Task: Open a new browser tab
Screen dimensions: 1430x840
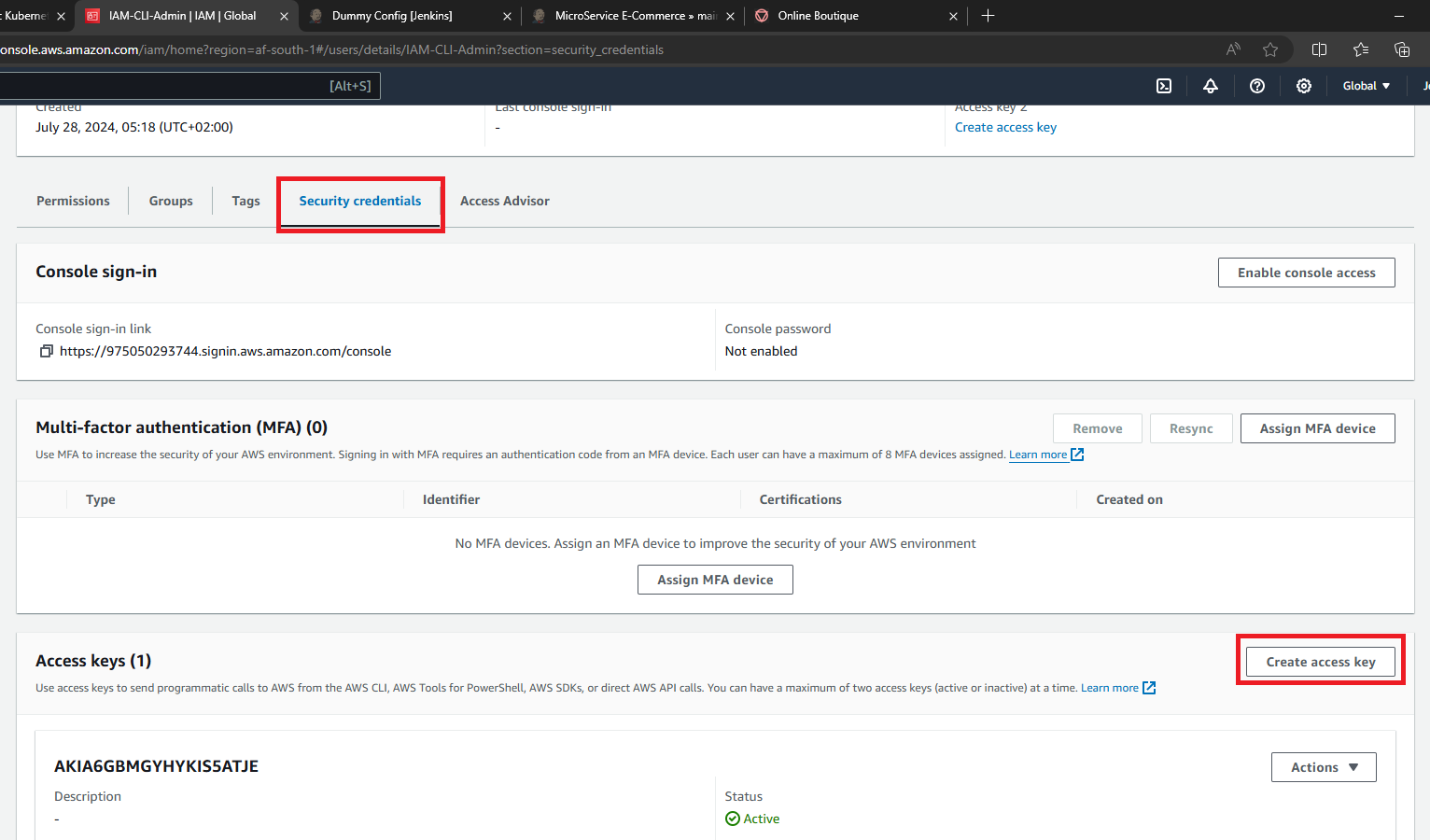Action: coord(988,16)
